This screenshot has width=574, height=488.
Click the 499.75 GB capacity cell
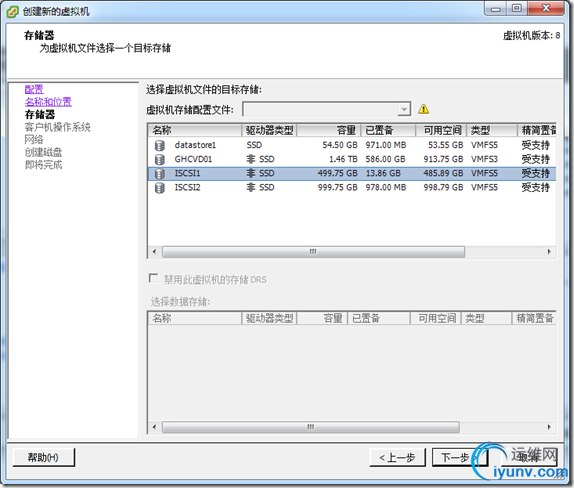(338, 173)
